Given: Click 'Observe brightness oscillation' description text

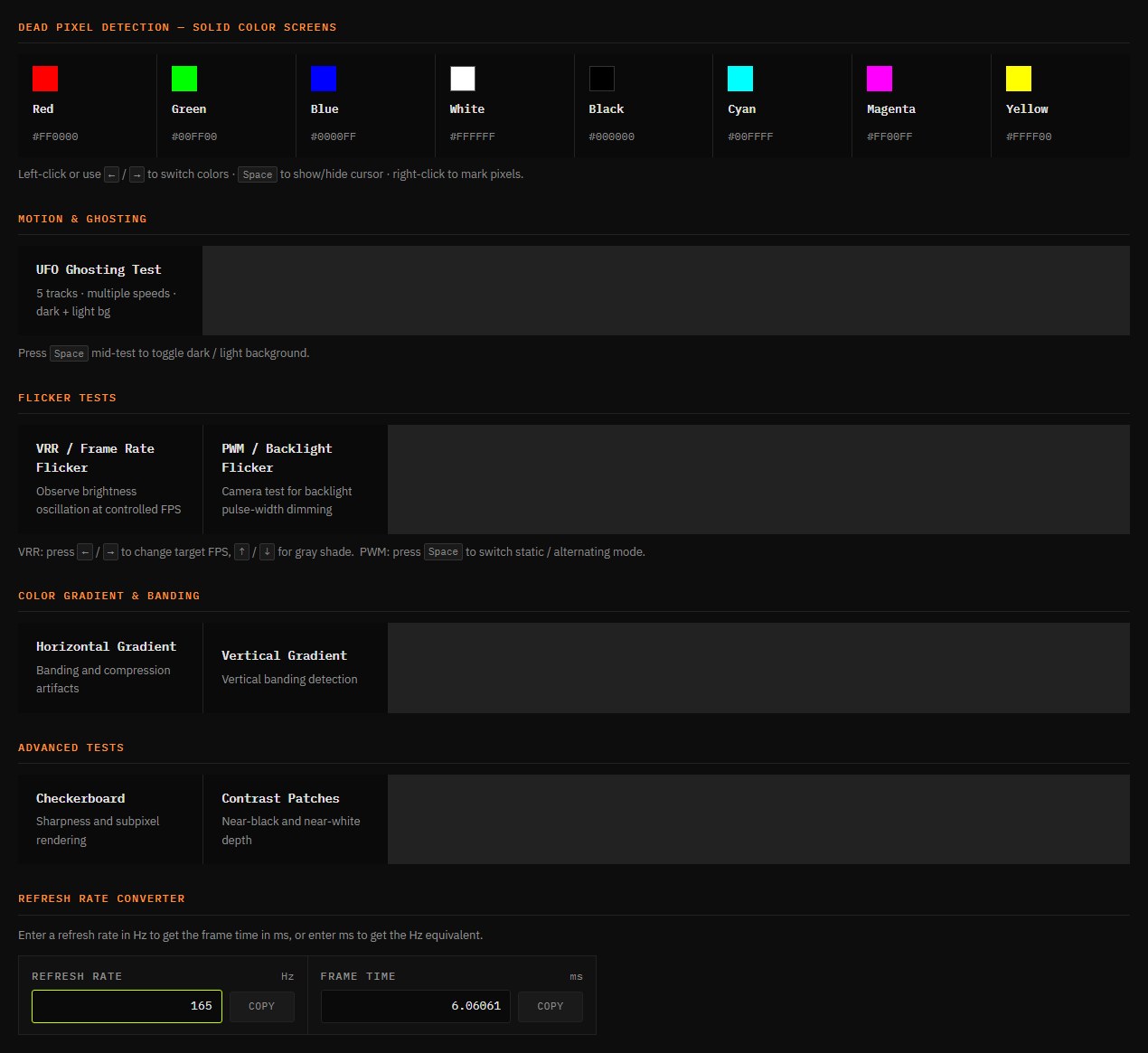Looking at the screenshot, I should point(108,501).
